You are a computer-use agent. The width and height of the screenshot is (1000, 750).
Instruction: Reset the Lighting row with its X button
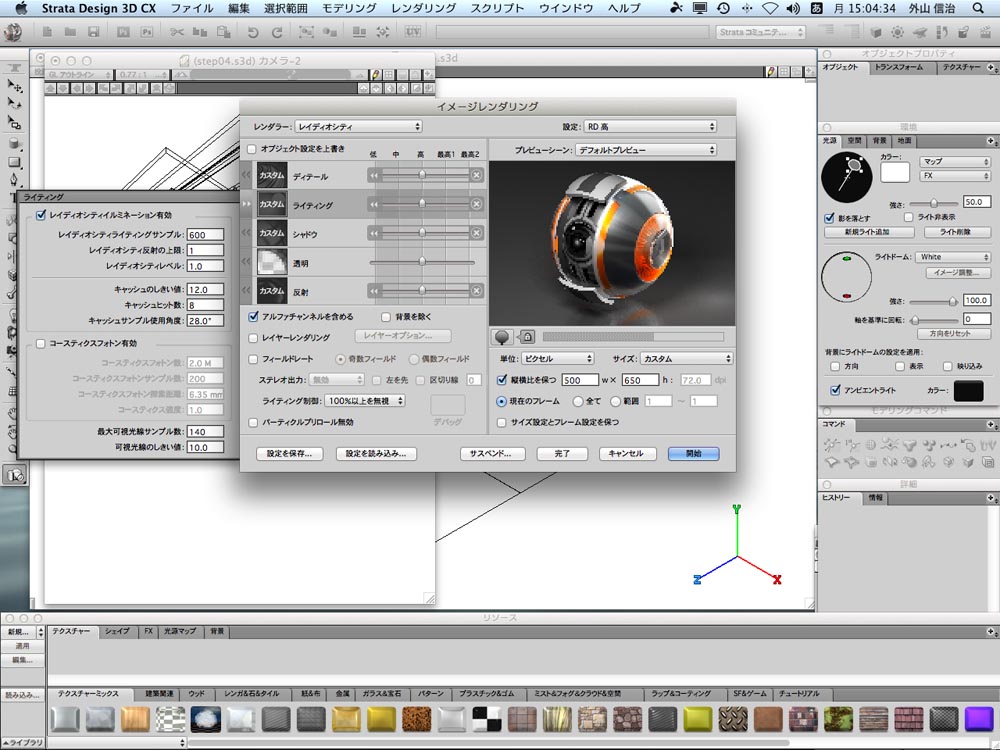coord(476,204)
